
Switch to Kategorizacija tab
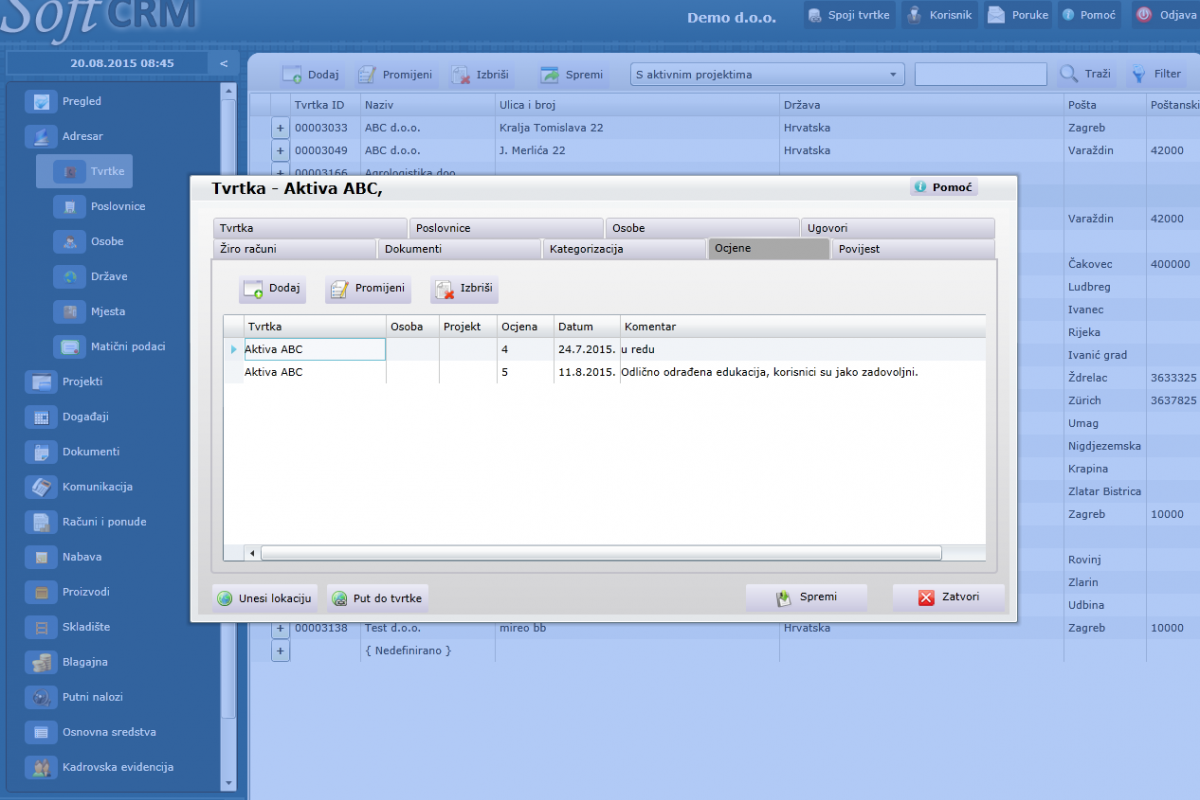pos(625,249)
